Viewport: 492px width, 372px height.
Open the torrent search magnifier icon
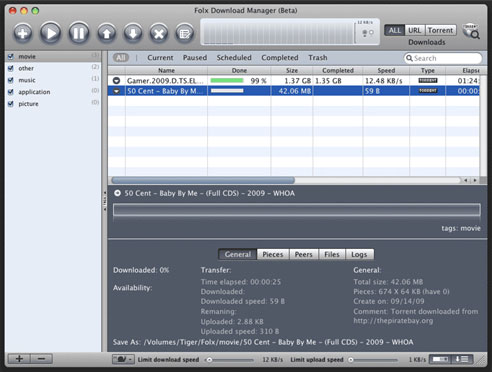[471, 31]
